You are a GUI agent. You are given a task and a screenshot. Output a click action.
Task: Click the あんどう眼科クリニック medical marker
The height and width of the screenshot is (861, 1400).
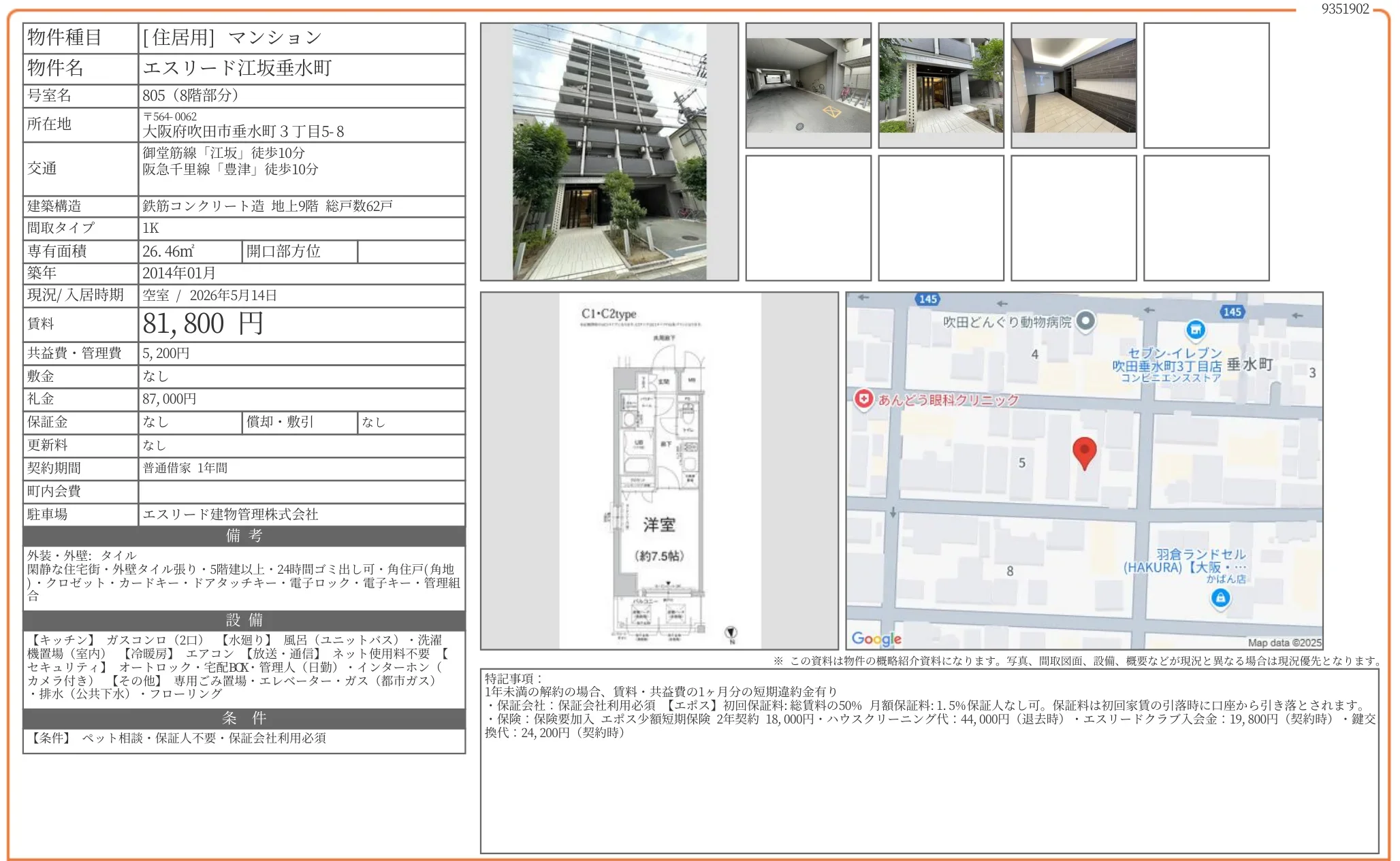863,399
